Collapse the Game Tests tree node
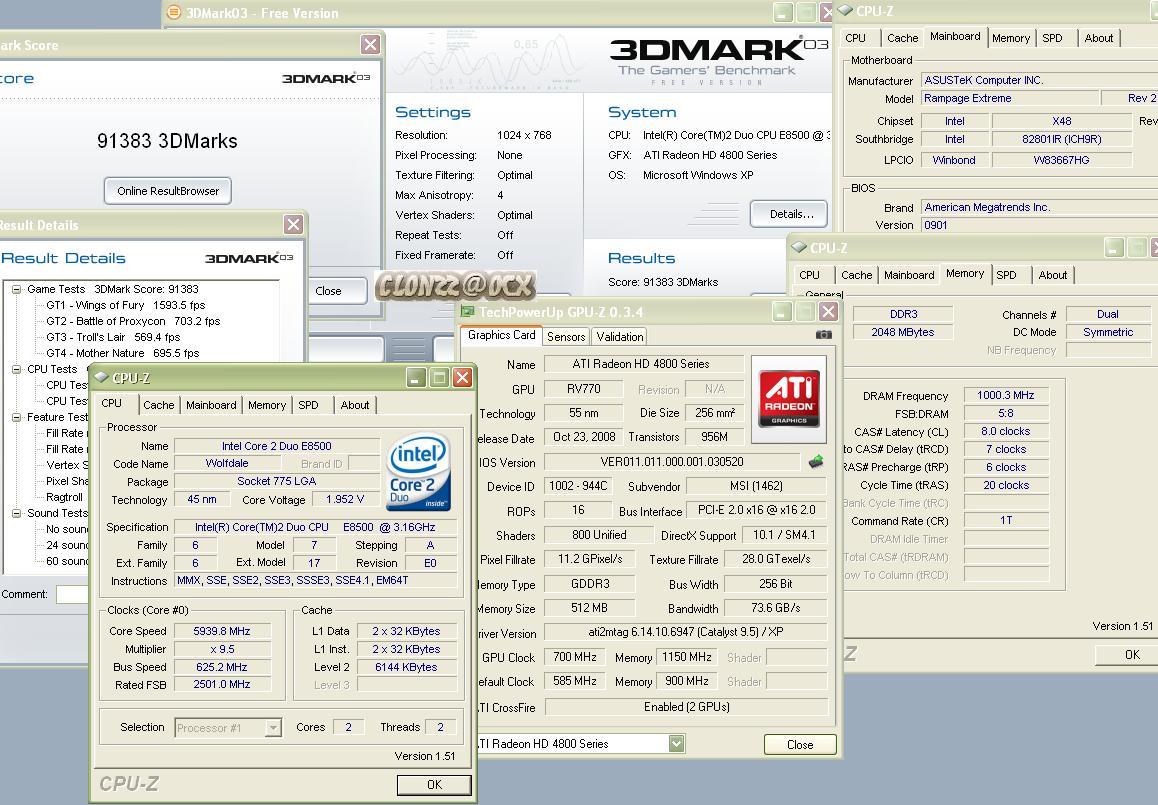Screen dimensions: 1158x805 pyautogui.click(x=16, y=290)
